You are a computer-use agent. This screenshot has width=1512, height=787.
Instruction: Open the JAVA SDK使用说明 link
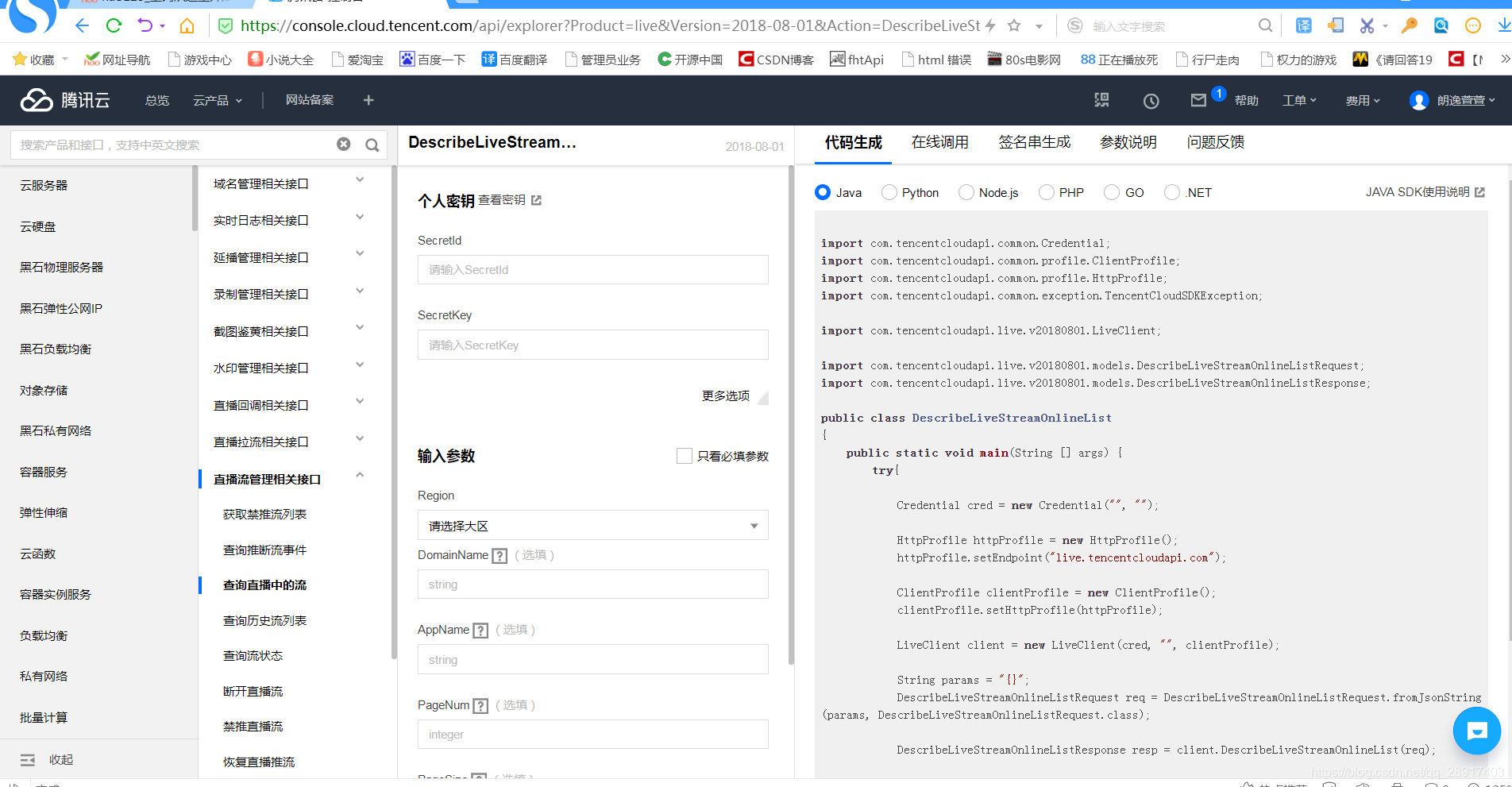tap(1425, 192)
